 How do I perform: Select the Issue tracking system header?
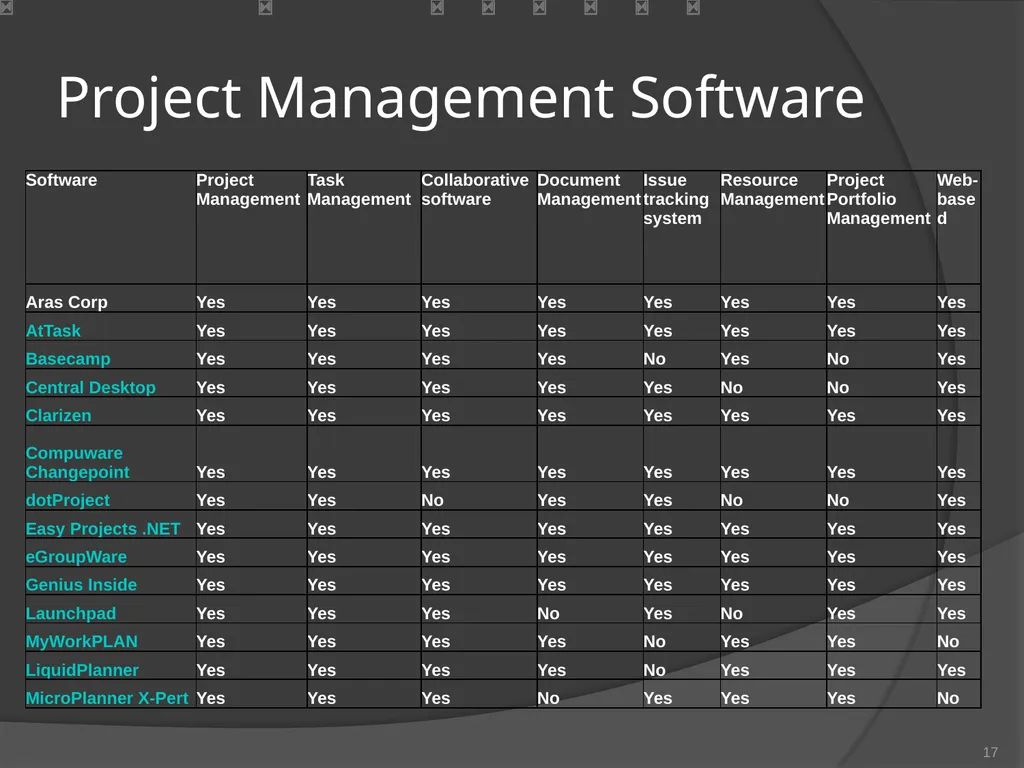pyautogui.click(x=682, y=227)
